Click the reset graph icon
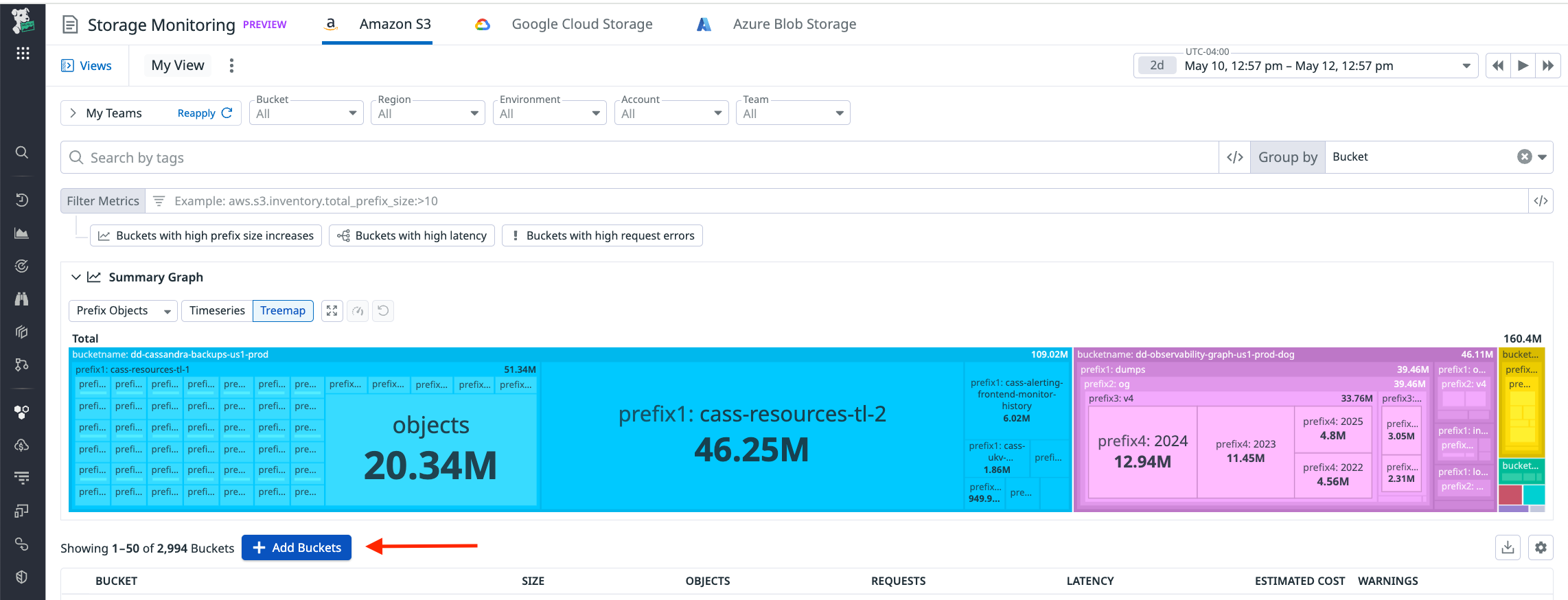This screenshot has width=1568, height=600. [x=383, y=311]
